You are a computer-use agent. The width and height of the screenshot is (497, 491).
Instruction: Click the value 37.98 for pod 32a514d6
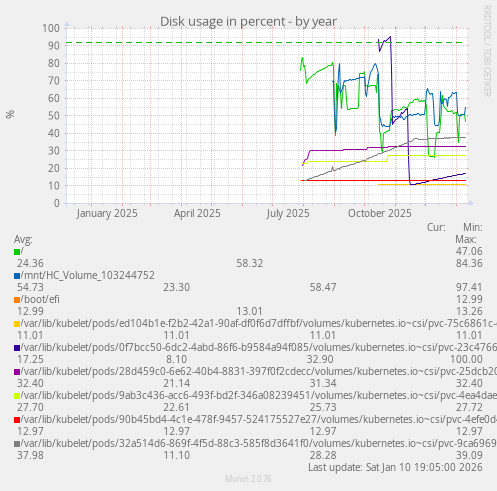tap(30, 455)
